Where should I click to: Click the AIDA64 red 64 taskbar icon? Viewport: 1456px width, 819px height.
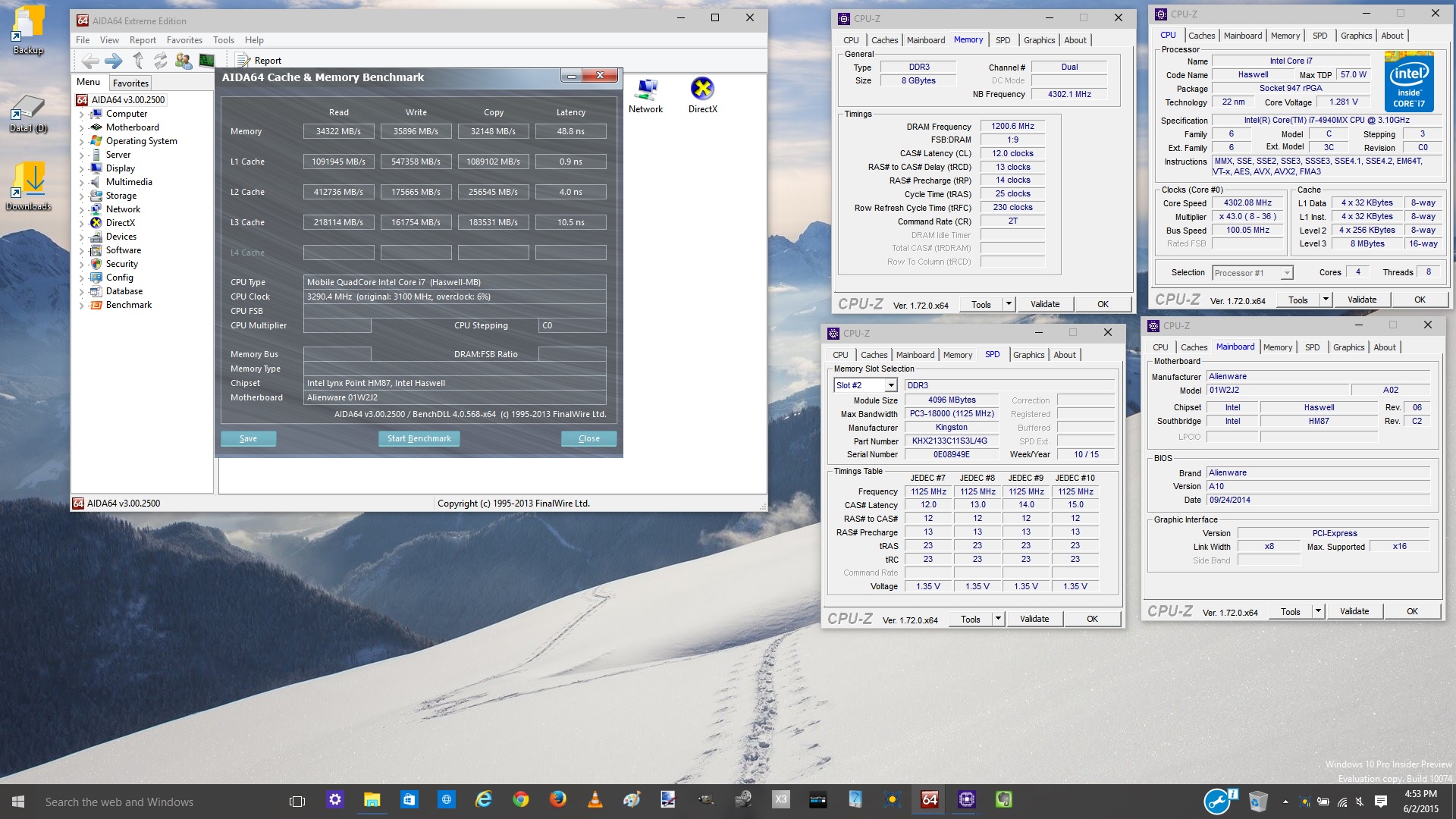[929, 800]
